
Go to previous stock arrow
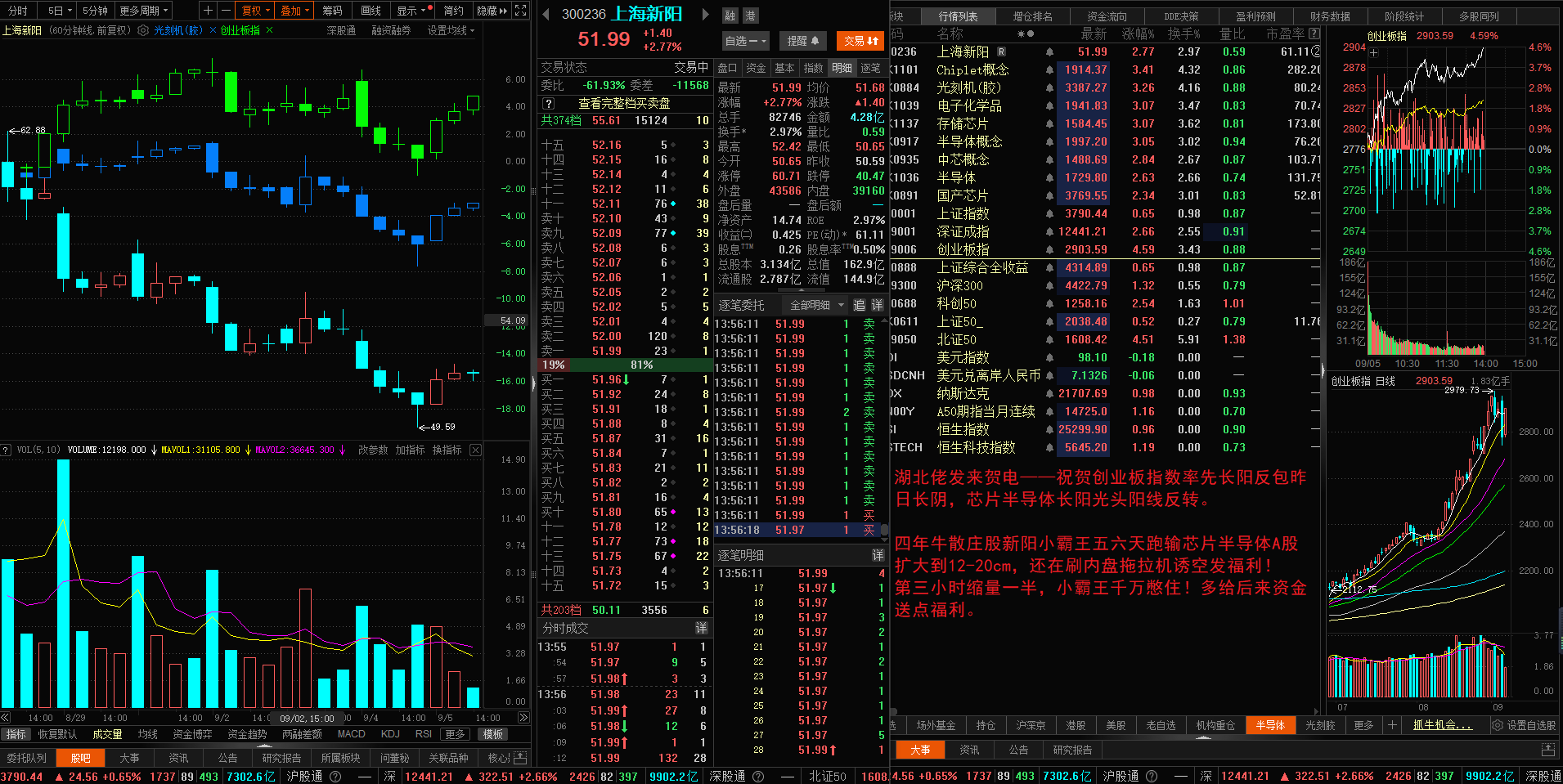pos(546,14)
